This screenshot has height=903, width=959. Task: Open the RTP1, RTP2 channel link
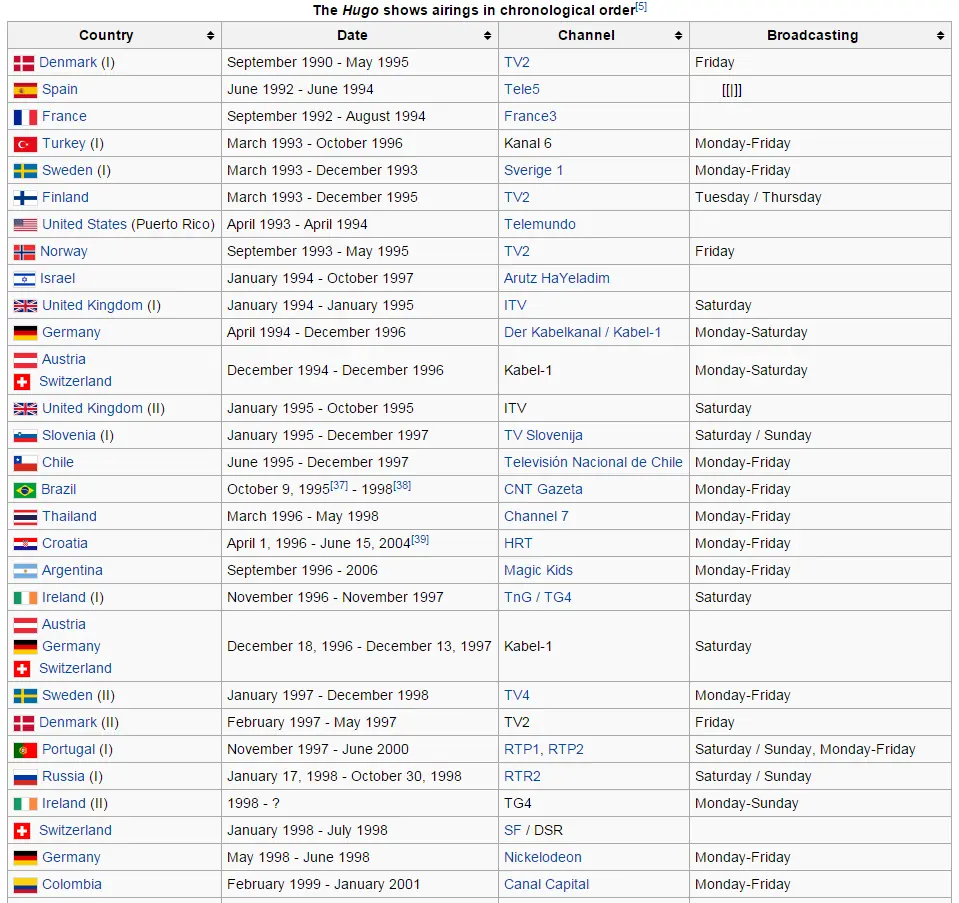[x=544, y=749]
